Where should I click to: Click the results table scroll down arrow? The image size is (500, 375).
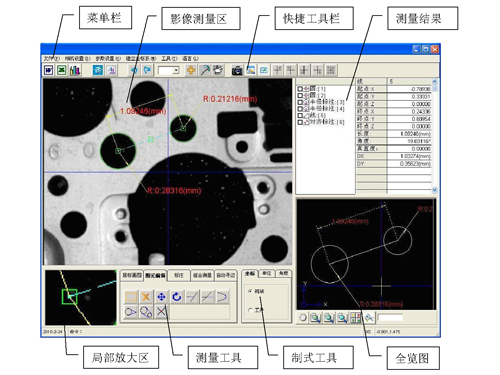[x=434, y=190]
